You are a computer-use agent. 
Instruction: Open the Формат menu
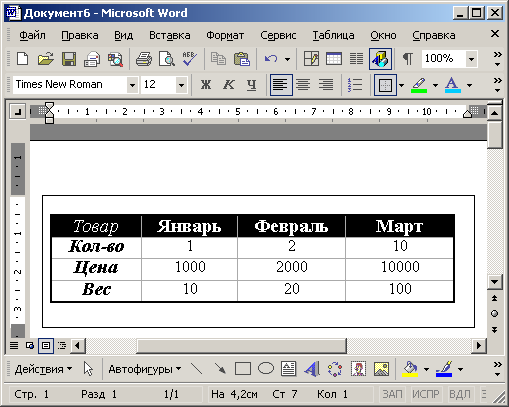click(x=225, y=35)
